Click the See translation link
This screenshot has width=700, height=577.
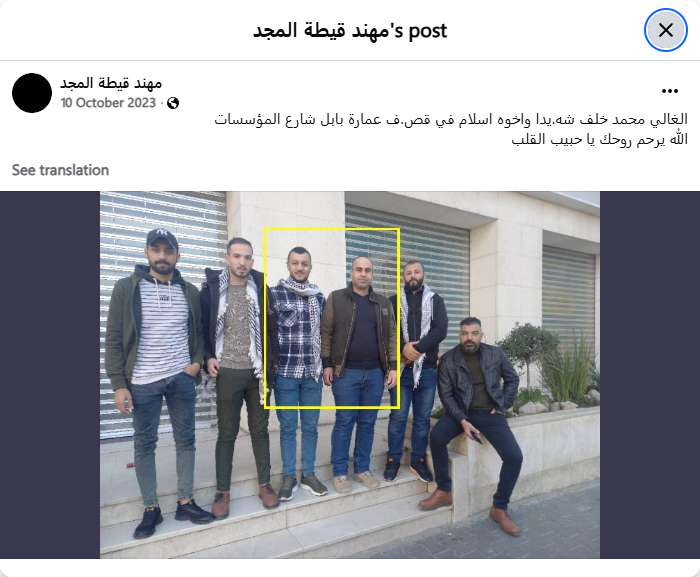point(60,170)
